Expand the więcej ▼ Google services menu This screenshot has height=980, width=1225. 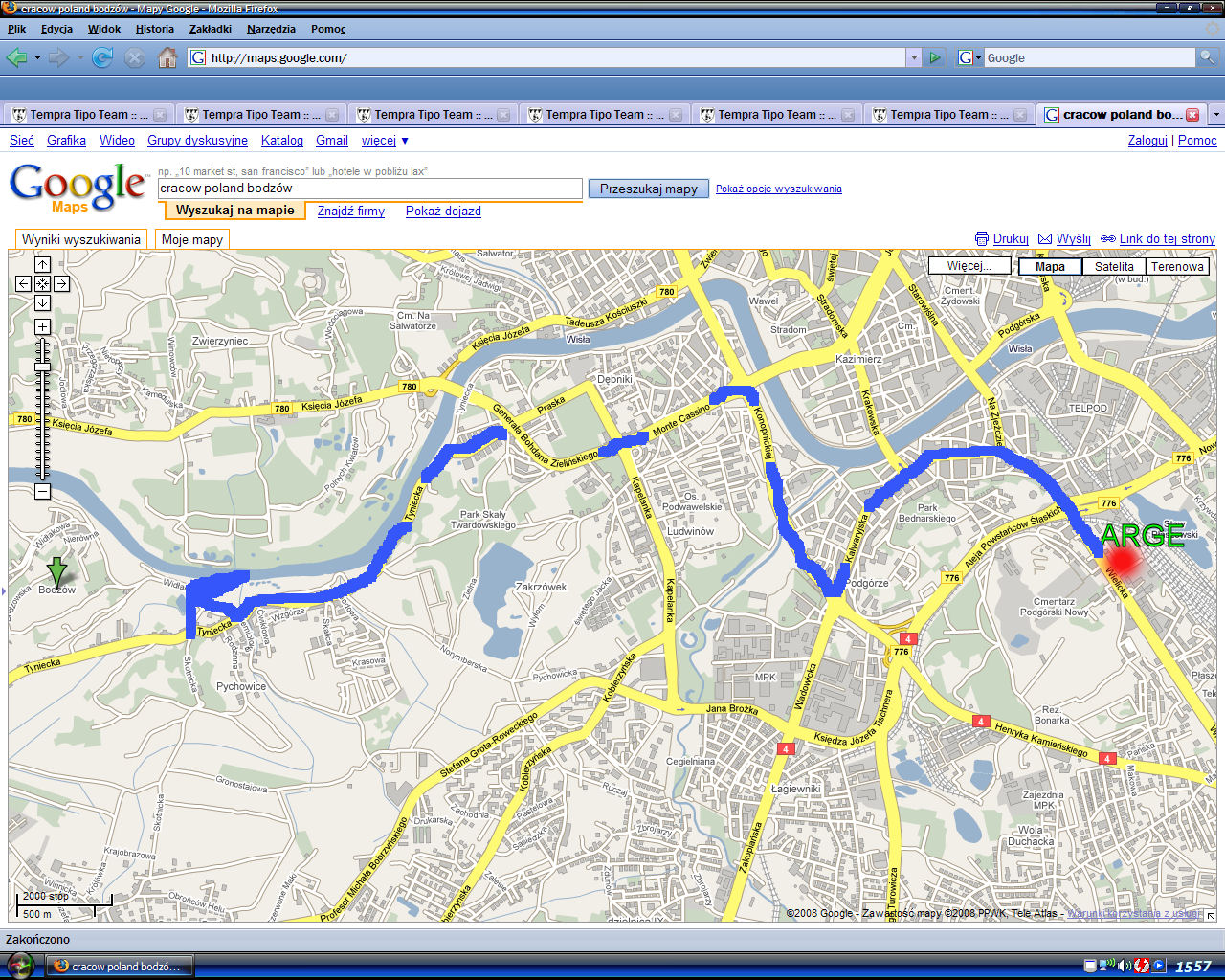(385, 140)
